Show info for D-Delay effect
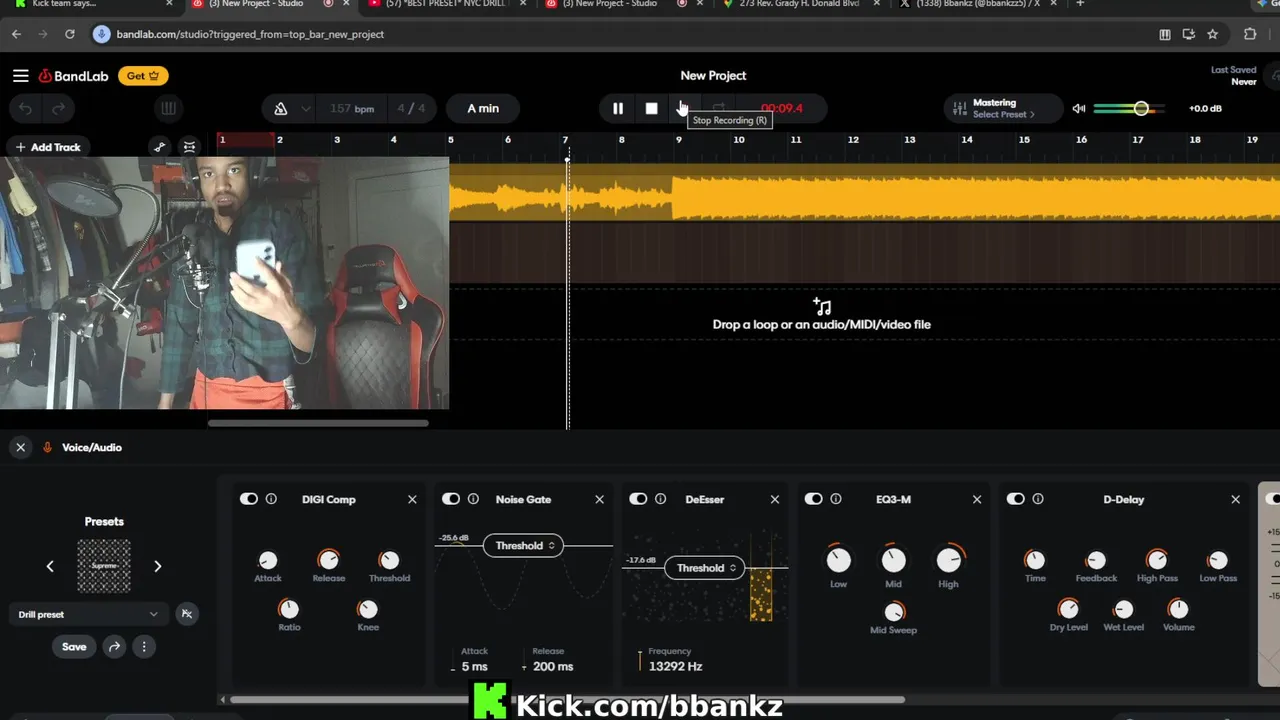Viewport: 1280px width, 720px height. tap(1038, 499)
